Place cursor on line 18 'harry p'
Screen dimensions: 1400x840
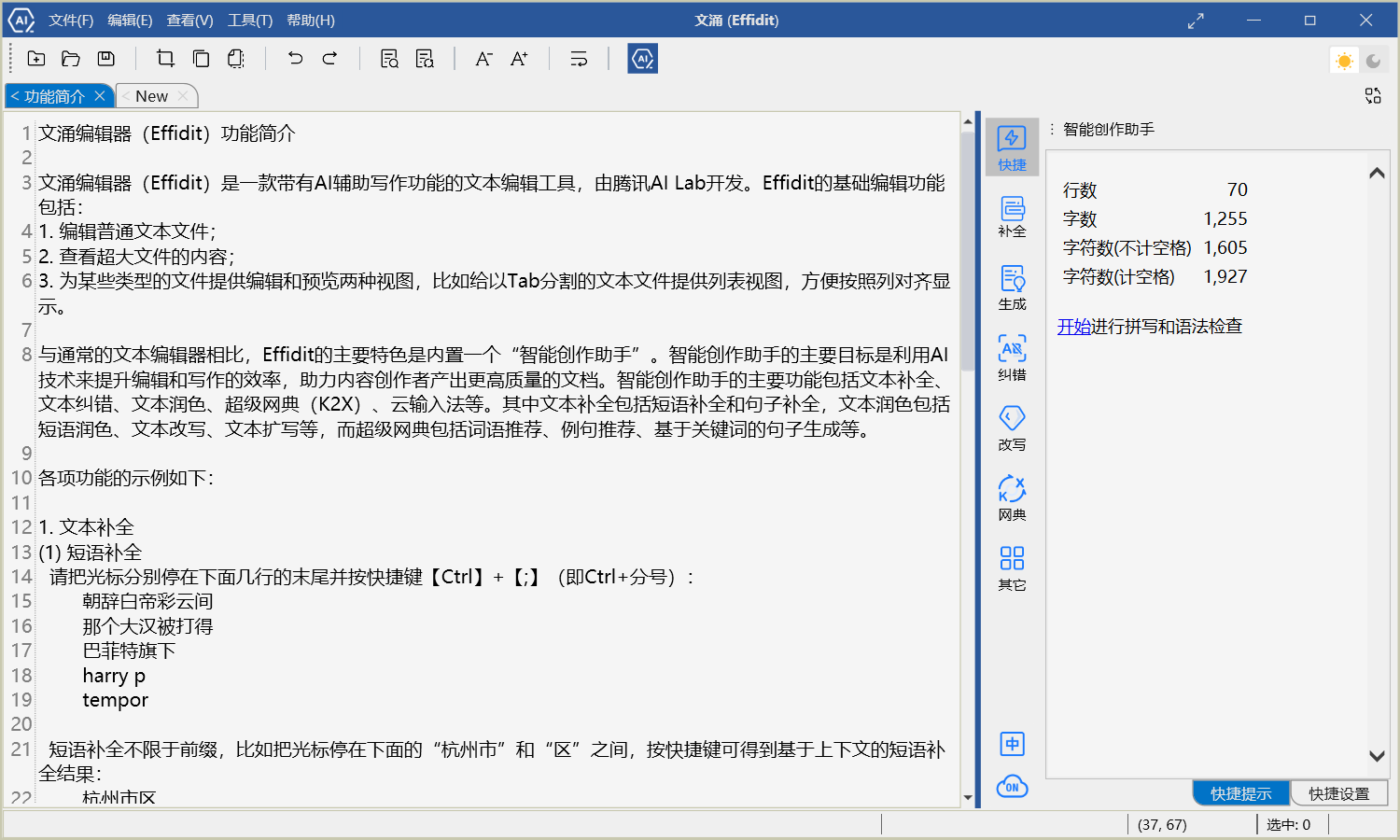point(114,676)
